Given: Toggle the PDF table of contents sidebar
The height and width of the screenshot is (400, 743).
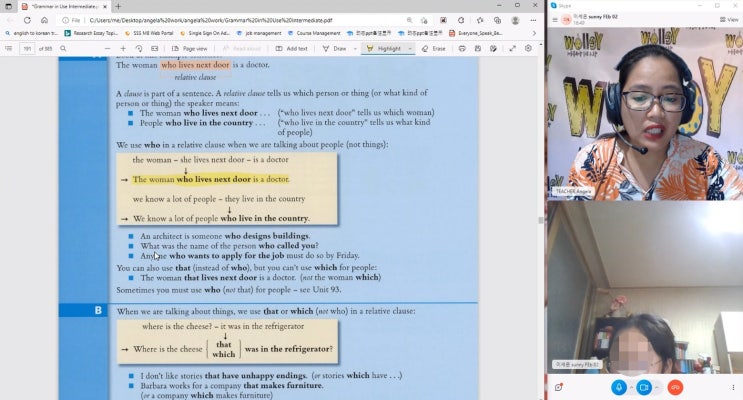Looking at the screenshot, I should [x=9, y=48].
